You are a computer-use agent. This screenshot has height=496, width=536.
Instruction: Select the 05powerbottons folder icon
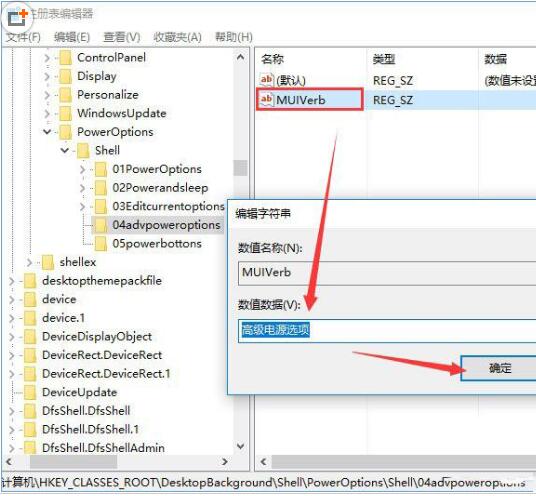point(100,243)
